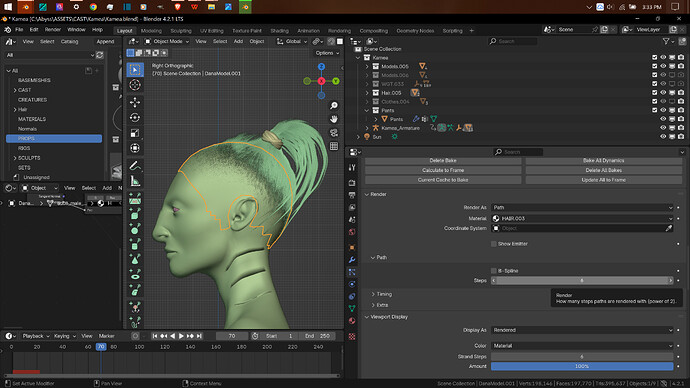Viewport: 690px width, 388px height.
Task: Toggle Hair.005 collection eye visibility
Action: (x=663, y=93)
